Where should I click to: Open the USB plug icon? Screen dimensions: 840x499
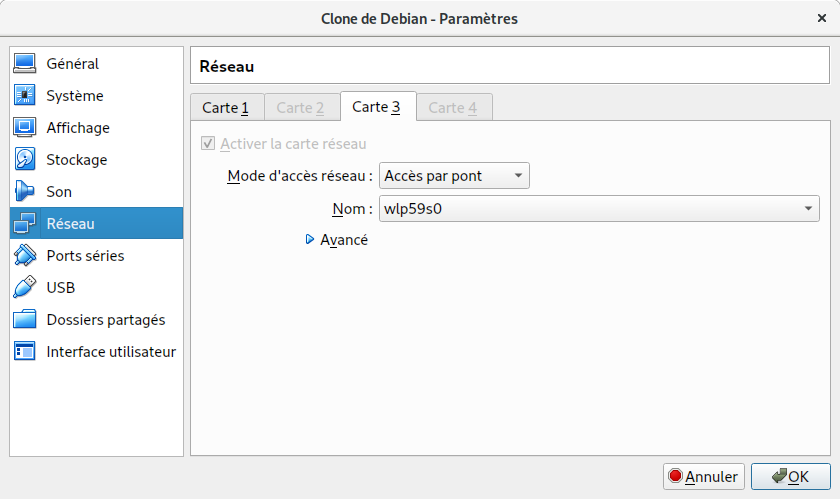tap(25, 287)
